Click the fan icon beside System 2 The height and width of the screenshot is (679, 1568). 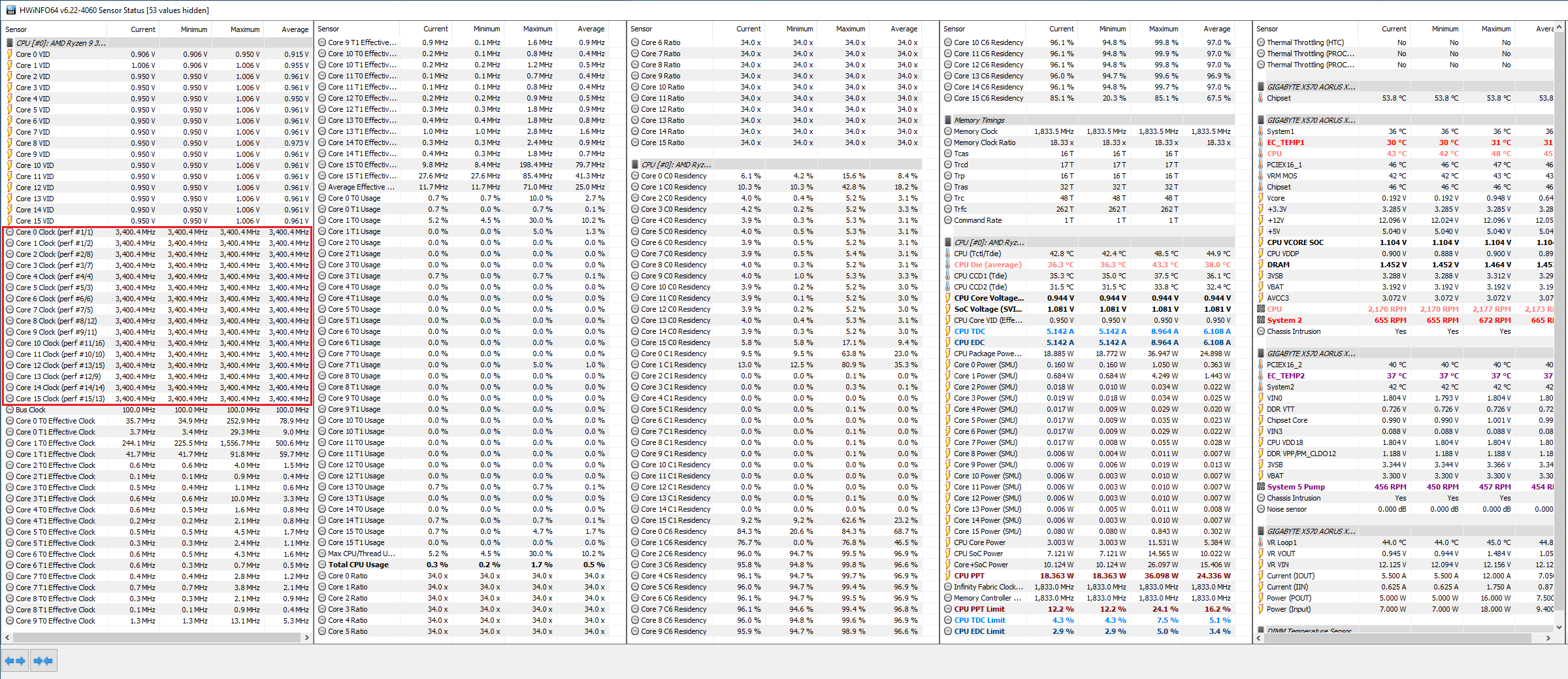point(1261,320)
